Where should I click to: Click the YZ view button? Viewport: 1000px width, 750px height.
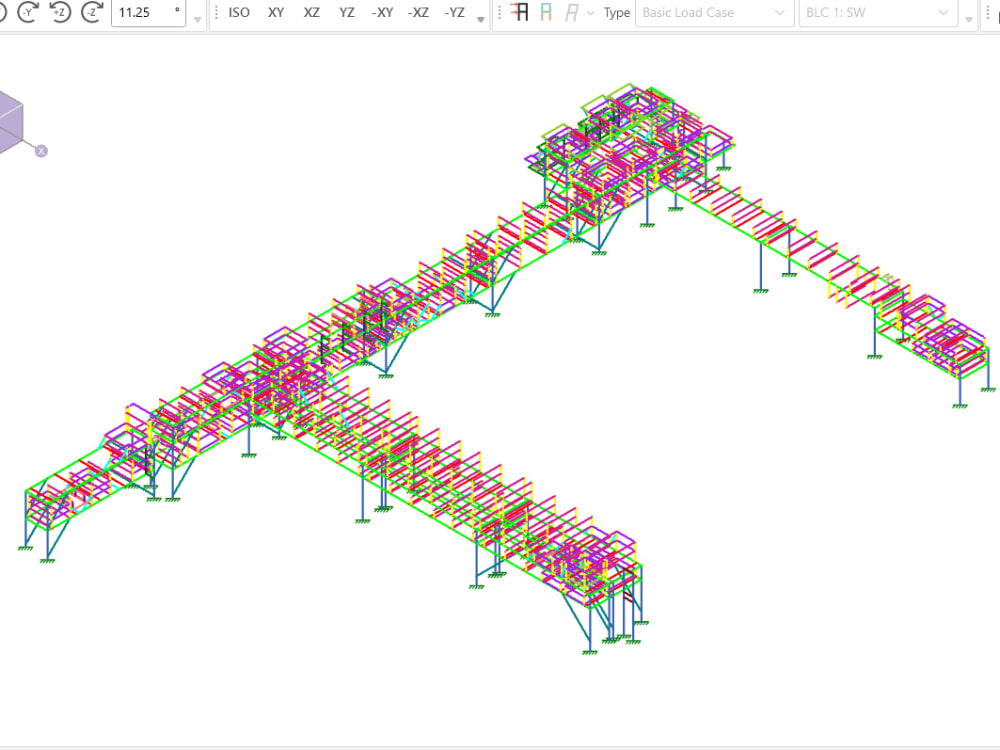pos(346,13)
